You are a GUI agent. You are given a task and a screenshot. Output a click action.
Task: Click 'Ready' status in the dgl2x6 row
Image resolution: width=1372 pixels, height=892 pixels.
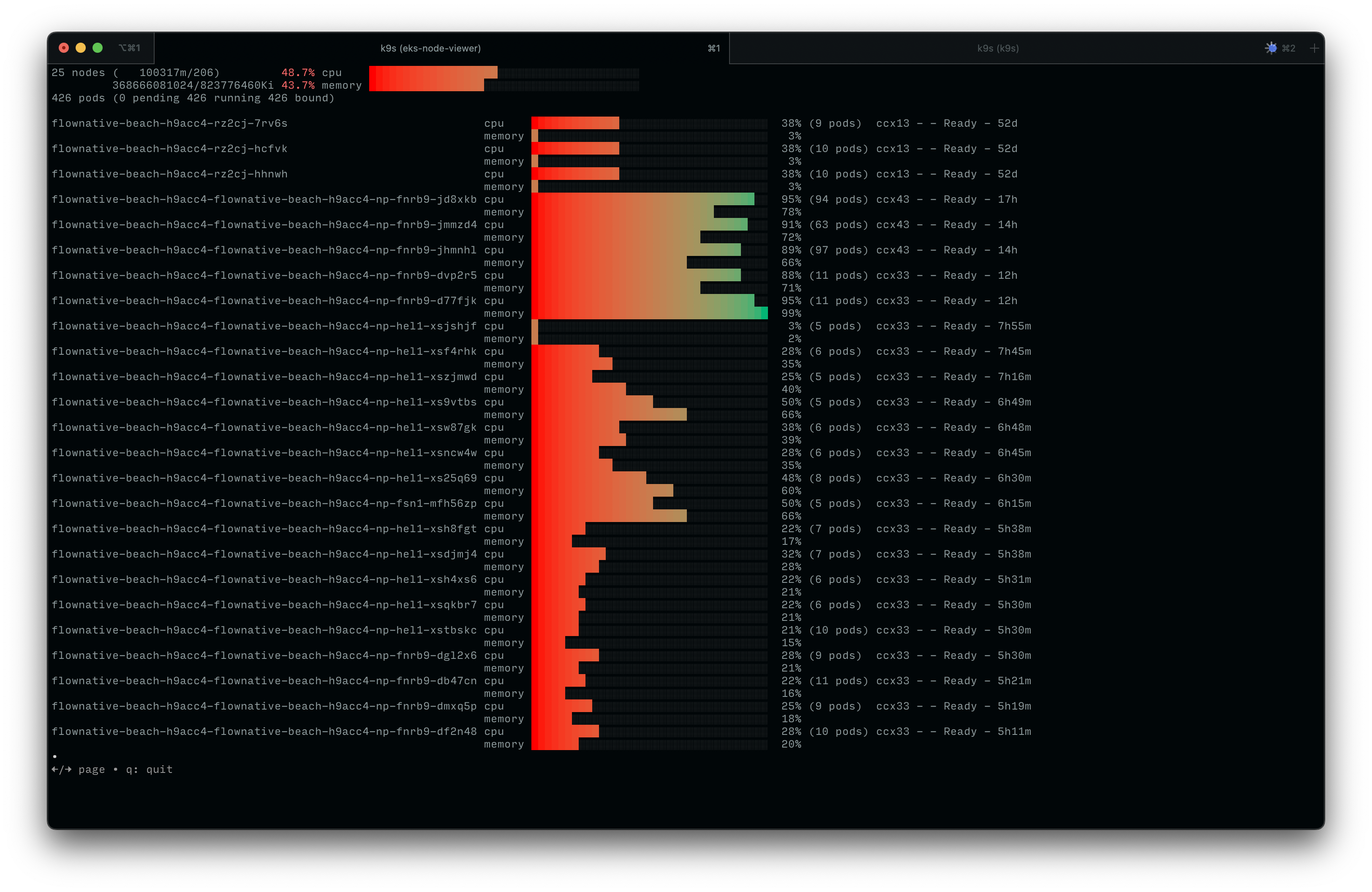coord(961,656)
